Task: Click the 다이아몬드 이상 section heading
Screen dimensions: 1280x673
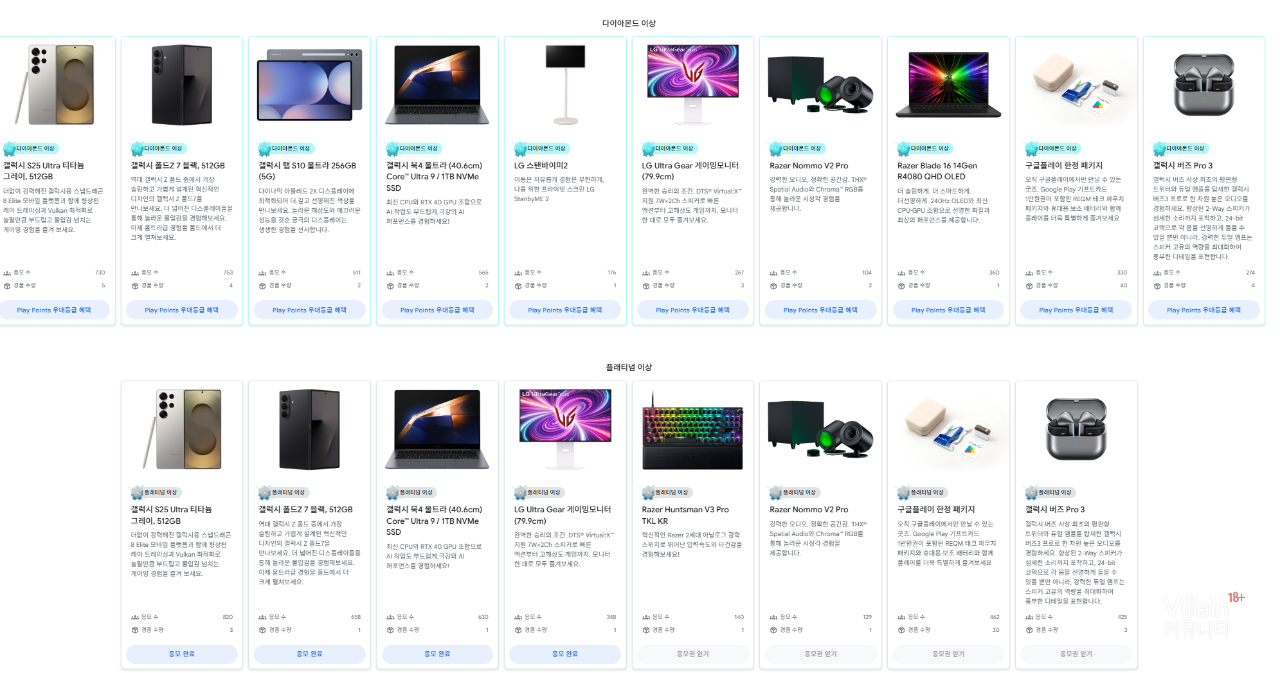Action: click(x=629, y=22)
